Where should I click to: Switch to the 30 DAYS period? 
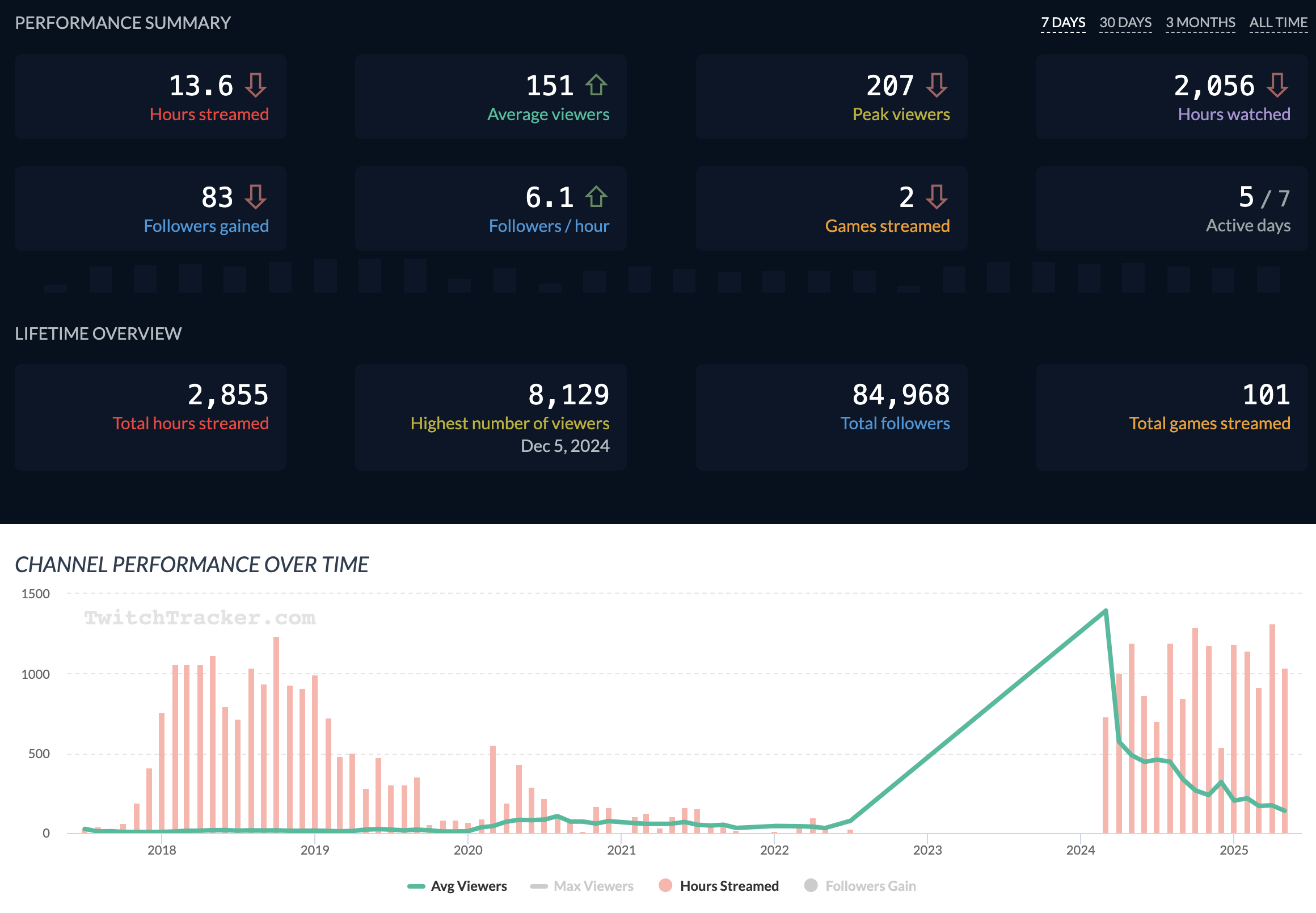pyautogui.click(x=1125, y=22)
